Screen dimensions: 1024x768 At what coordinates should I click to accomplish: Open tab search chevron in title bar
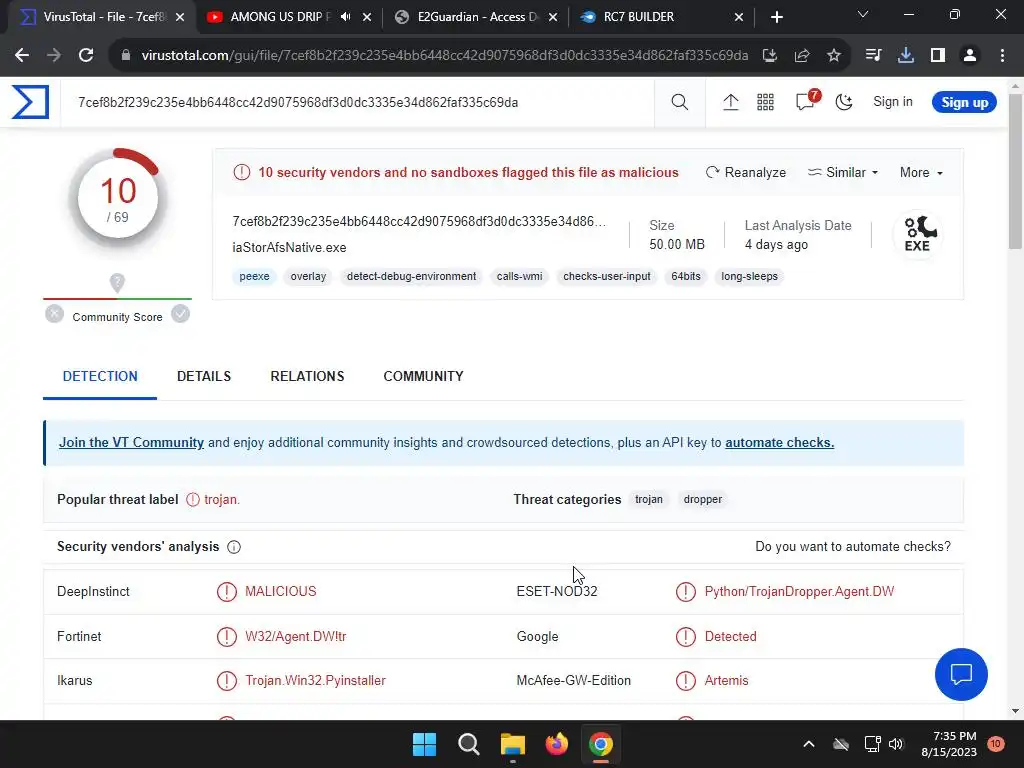(863, 14)
